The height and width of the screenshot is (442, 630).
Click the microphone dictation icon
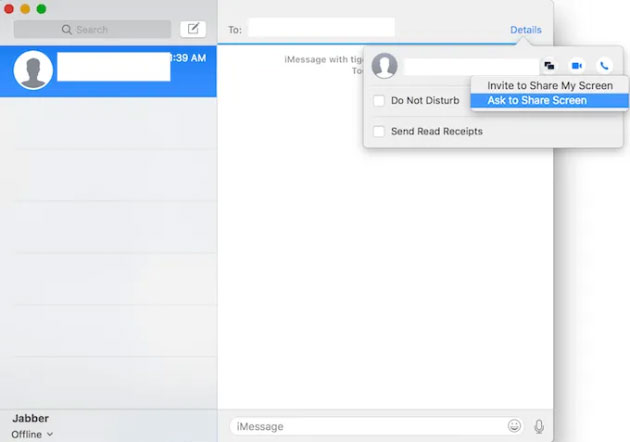click(x=539, y=426)
